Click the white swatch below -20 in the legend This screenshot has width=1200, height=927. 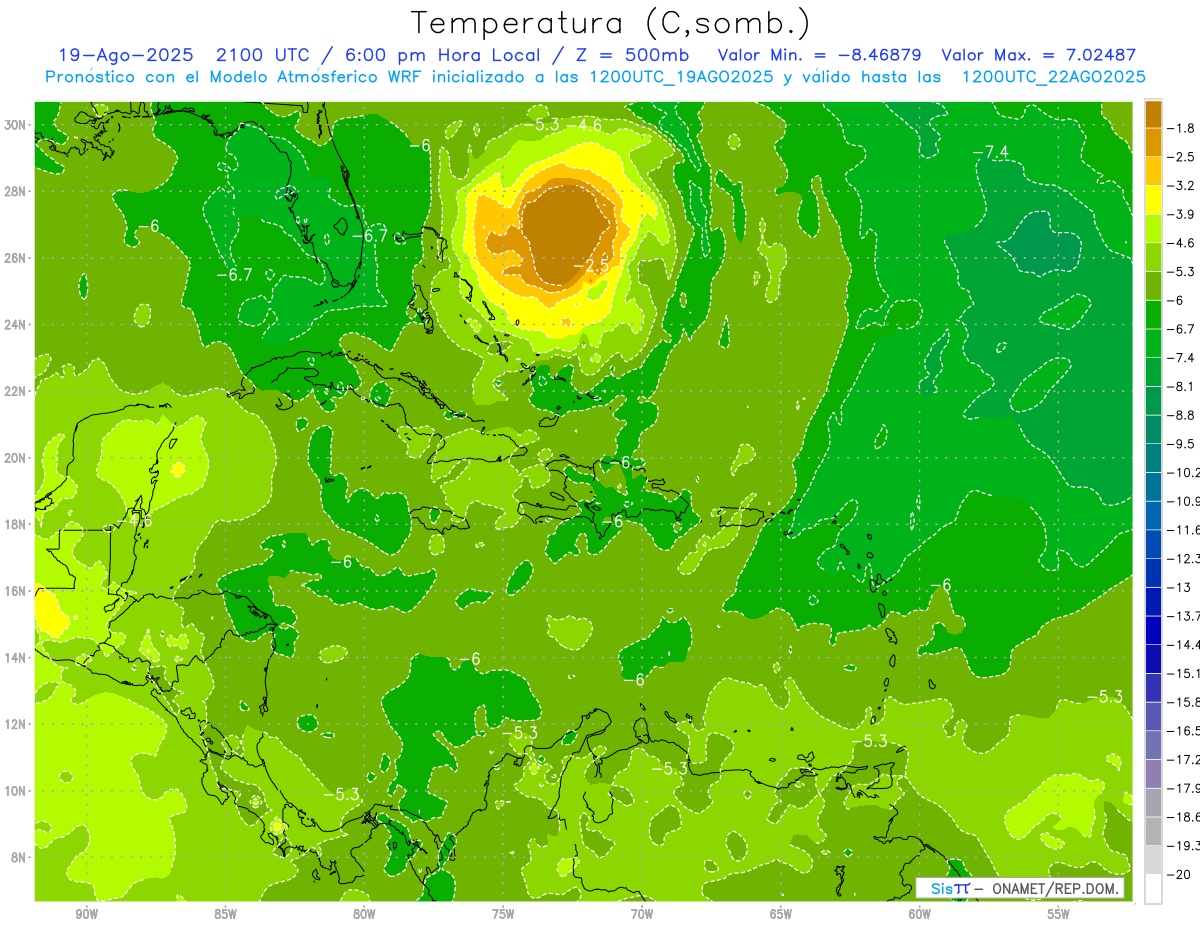pyautogui.click(x=1153, y=888)
